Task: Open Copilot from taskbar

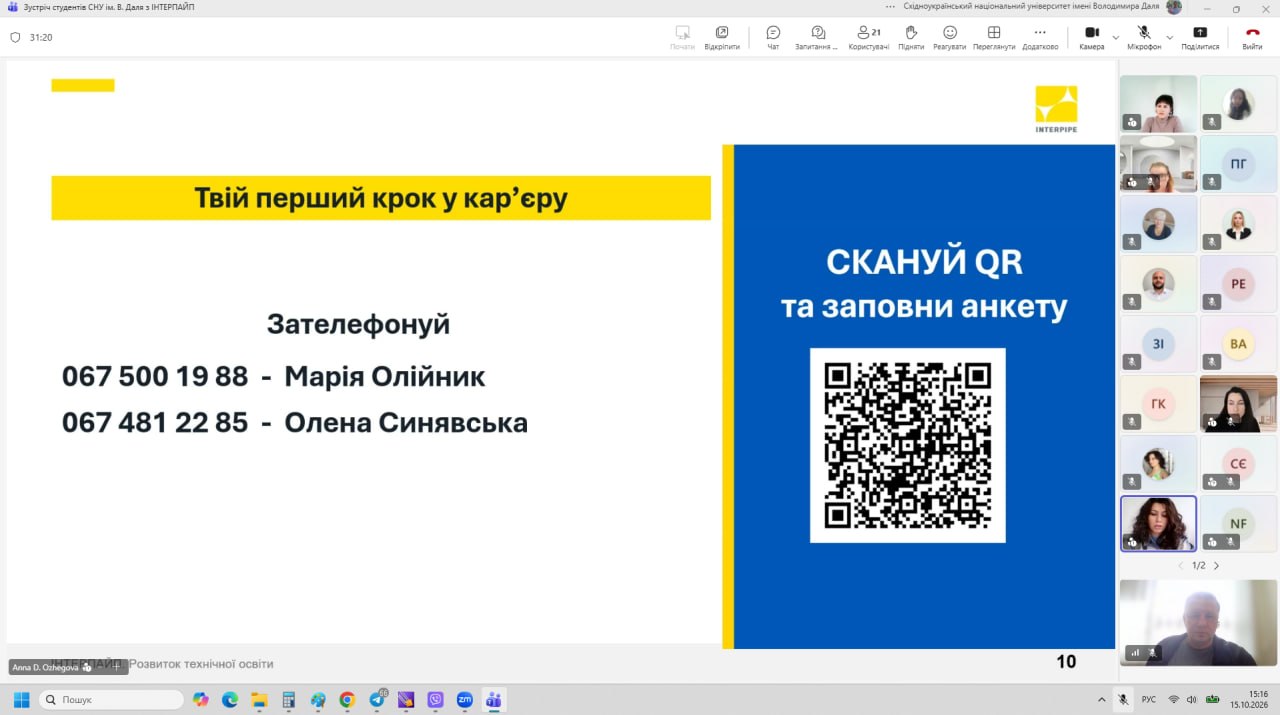Action: 201,699
